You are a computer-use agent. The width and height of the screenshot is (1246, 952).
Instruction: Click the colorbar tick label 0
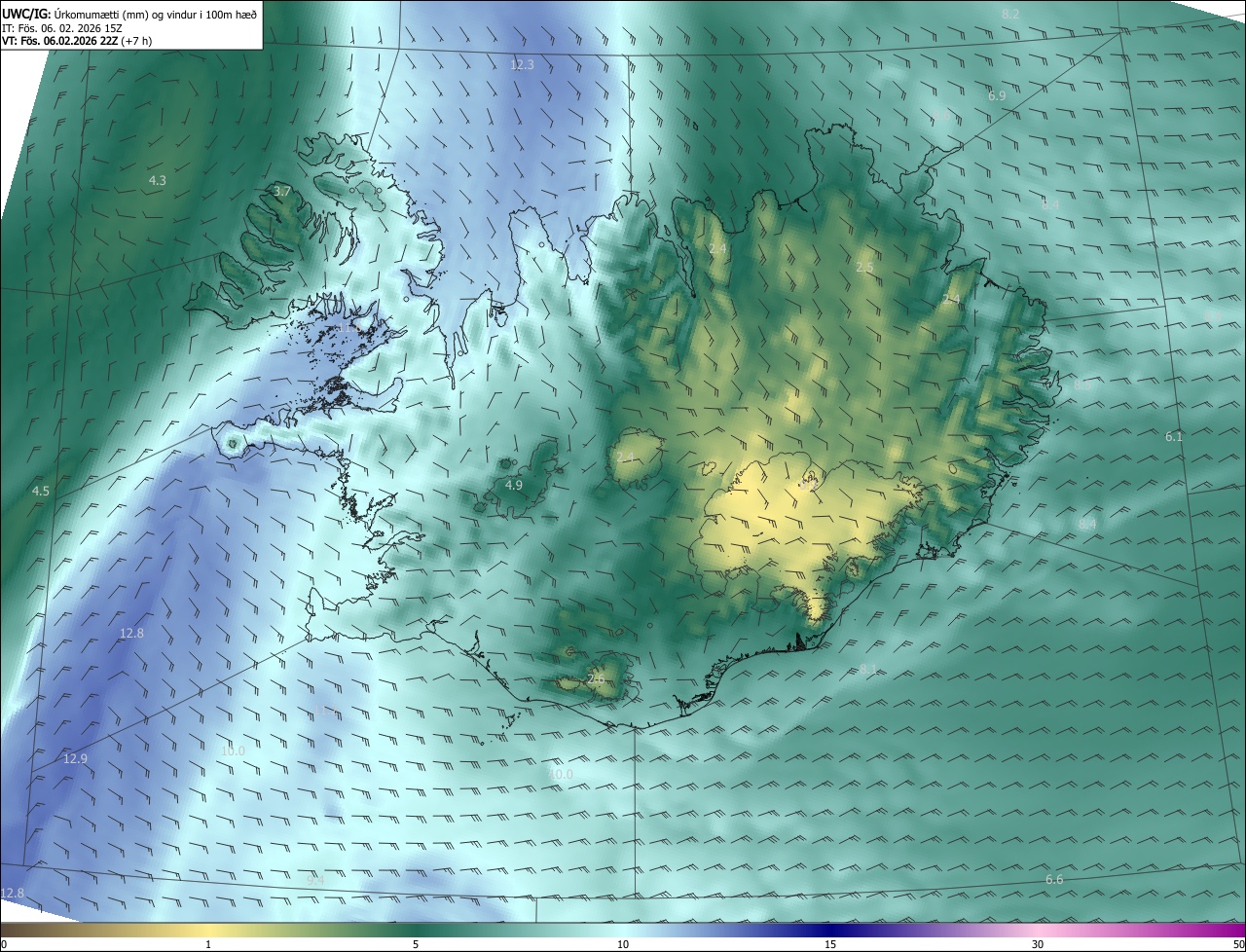[x=4, y=944]
